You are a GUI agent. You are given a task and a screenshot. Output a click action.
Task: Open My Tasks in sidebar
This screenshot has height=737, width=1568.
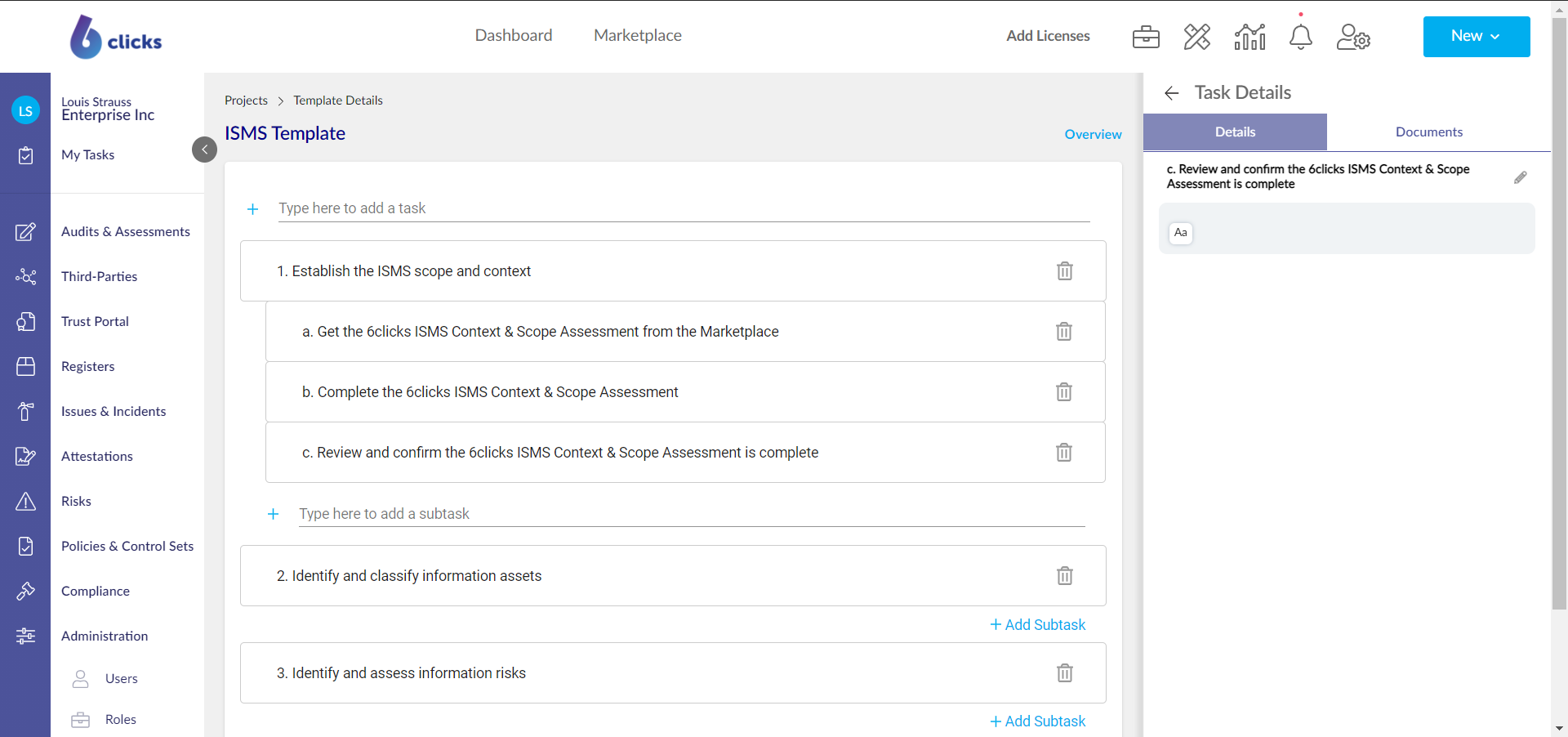(x=87, y=155)
